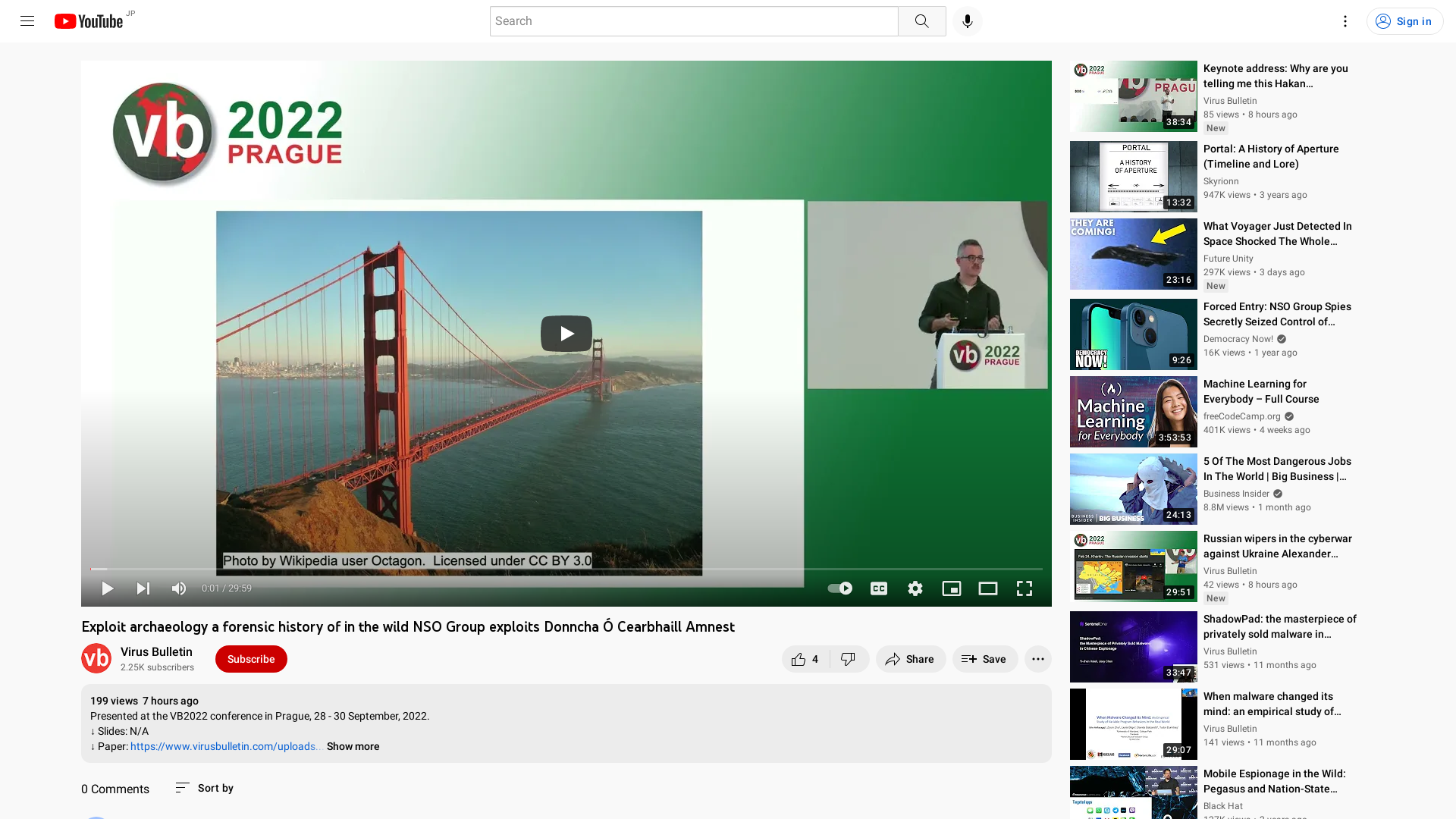The height and width of the screenshot is (819, 1456).
Task: Open the virusbulletin.com paper link
Action: [223, 746]
